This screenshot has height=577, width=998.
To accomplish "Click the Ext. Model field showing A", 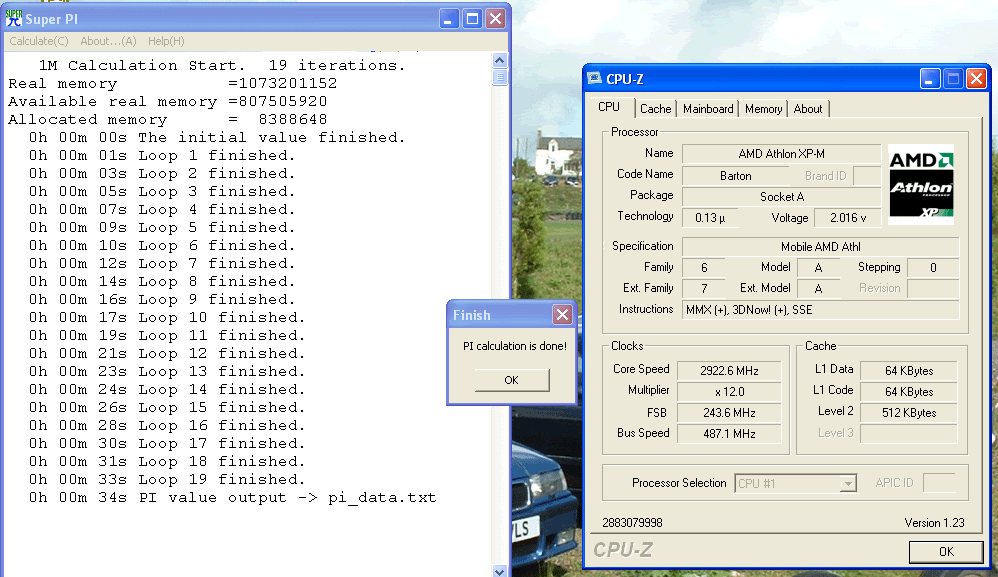I will coord(818,289).
